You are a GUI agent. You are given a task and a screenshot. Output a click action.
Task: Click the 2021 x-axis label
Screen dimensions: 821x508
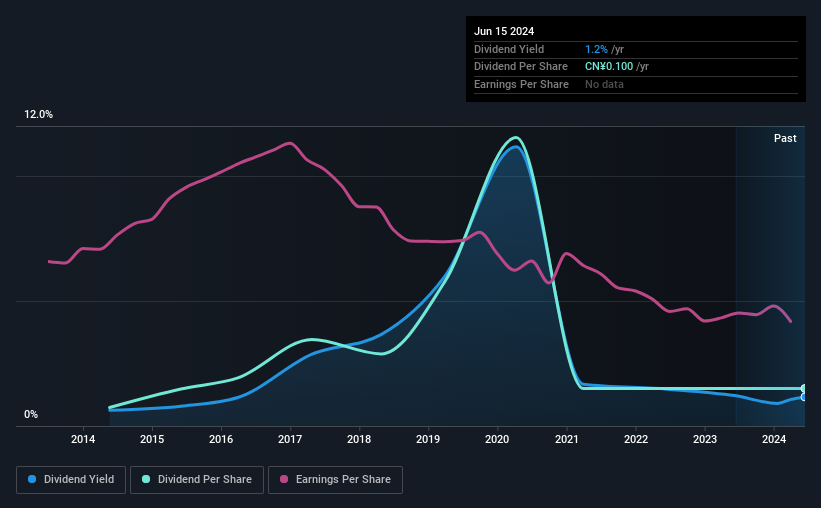pos(567,439)
